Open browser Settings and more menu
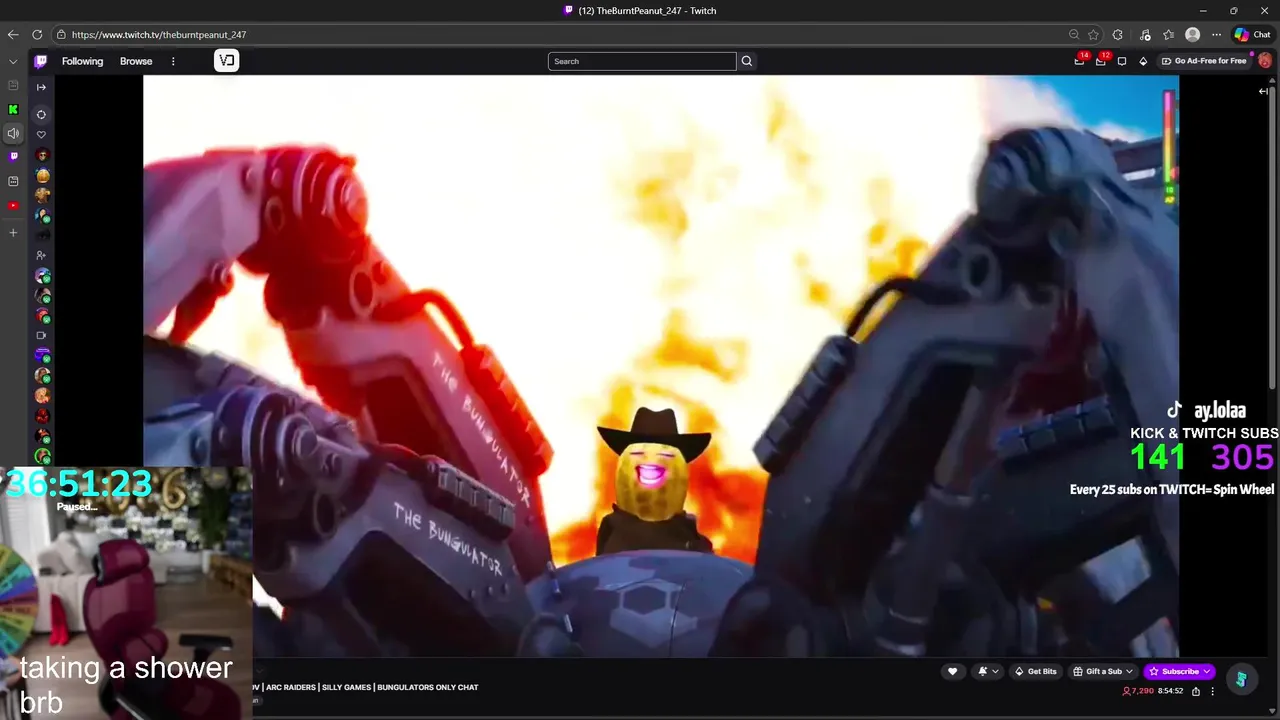This screenshot has width=1280, height=720. pos(1216,34)
